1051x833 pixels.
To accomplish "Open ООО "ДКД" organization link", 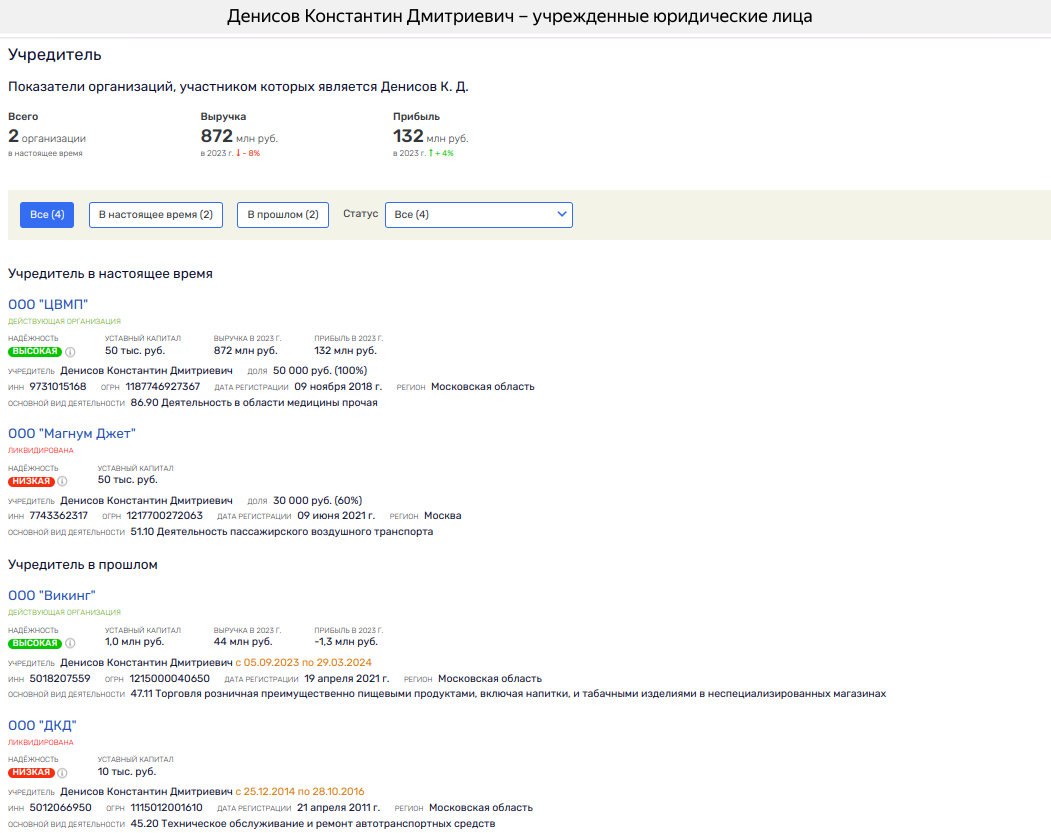I will [42, 725].
